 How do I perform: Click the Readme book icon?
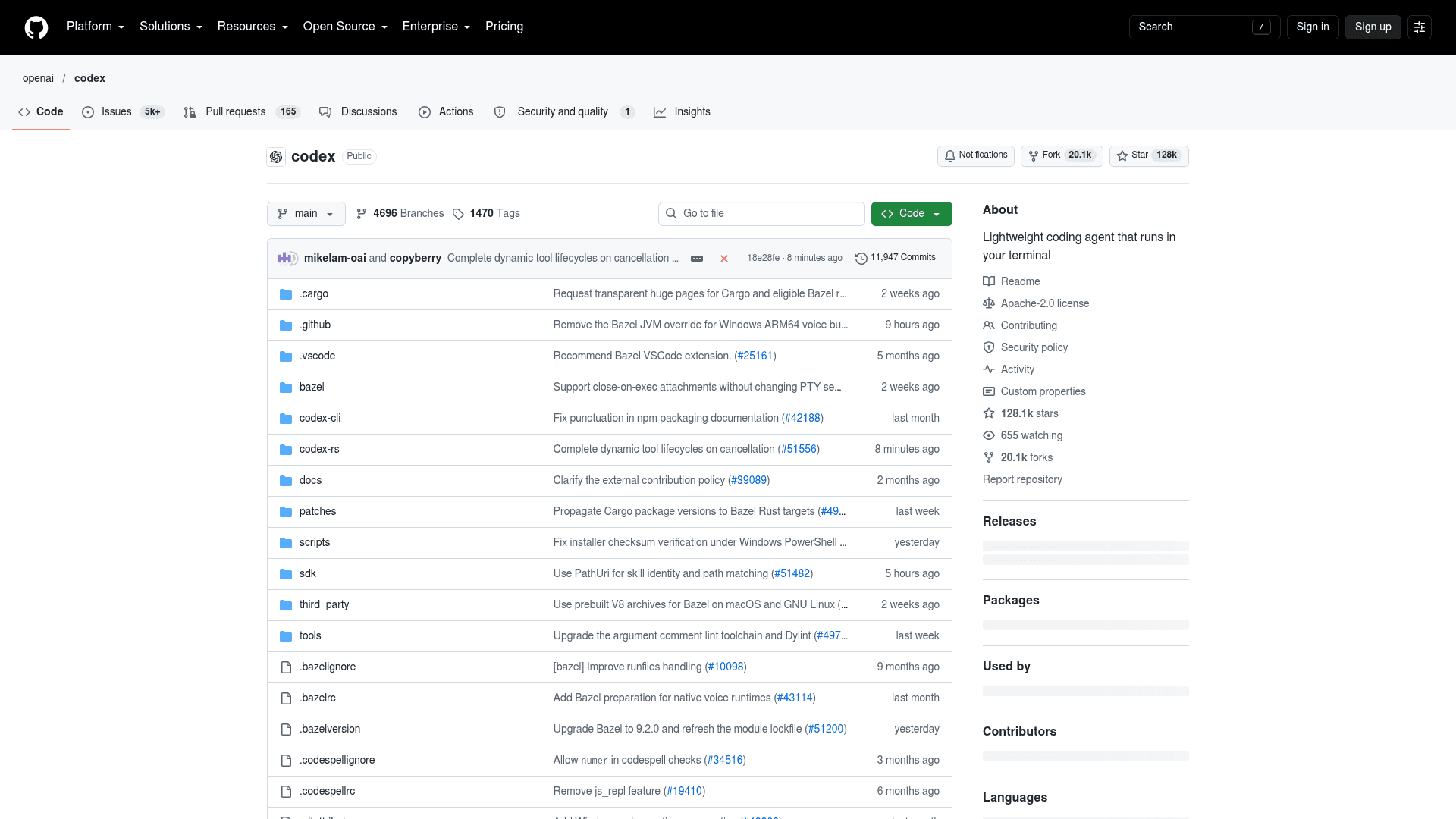(989, 281)
